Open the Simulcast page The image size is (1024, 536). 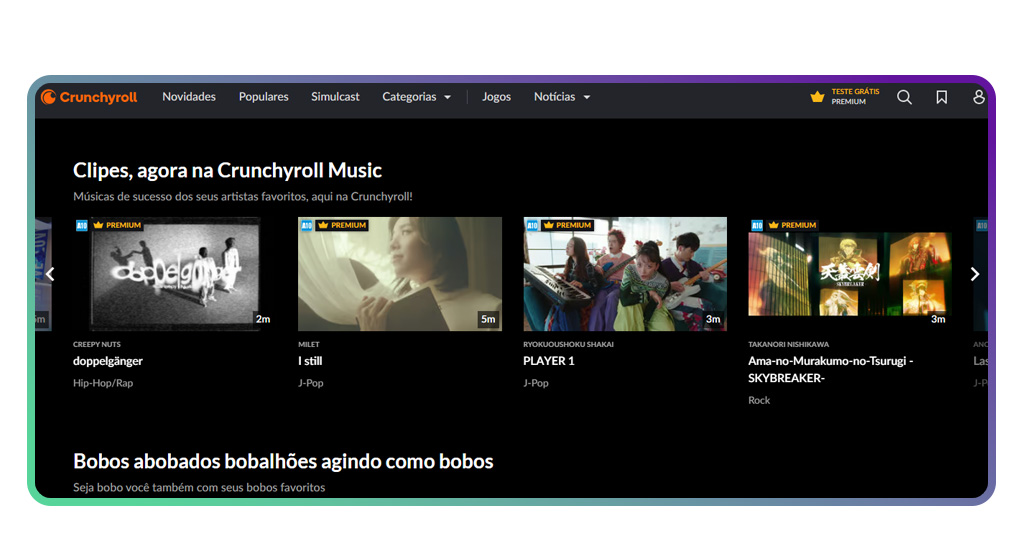point(335,97)
